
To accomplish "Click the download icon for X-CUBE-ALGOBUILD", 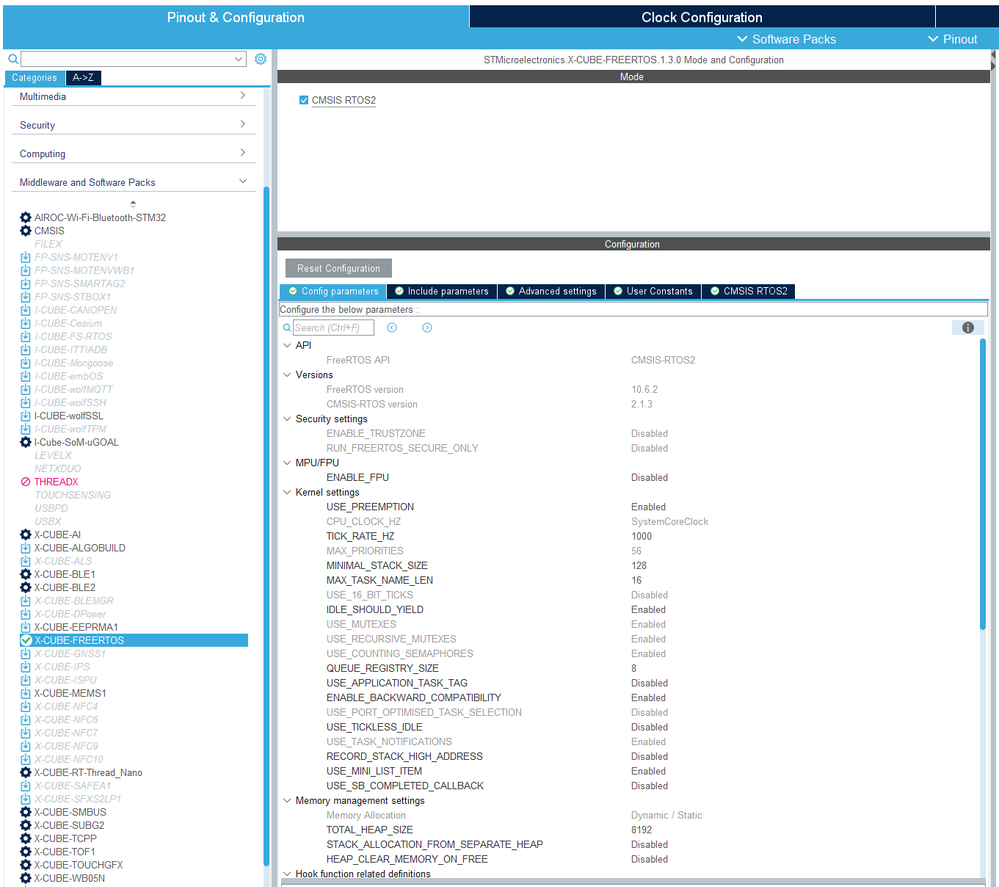I will pos(25,548).
